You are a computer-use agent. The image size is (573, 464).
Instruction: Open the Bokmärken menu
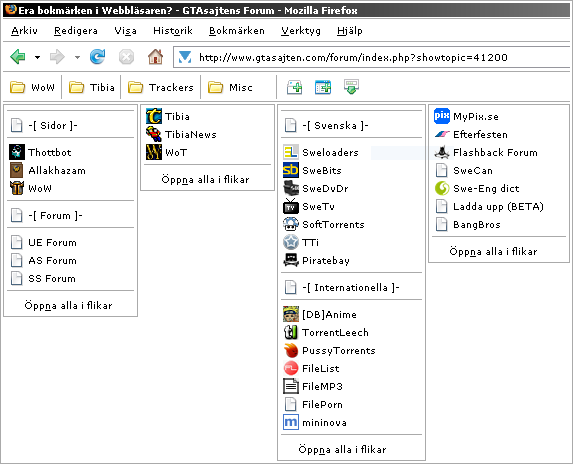[x=237, y=31]
